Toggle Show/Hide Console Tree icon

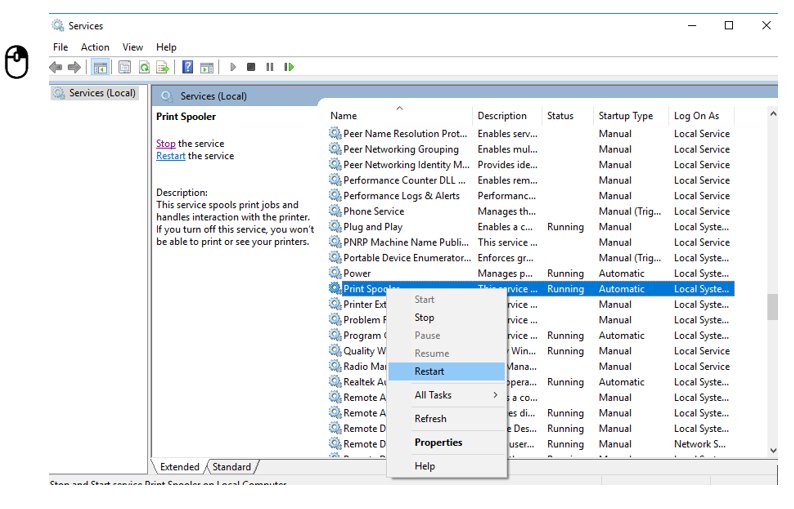point(100,67)
